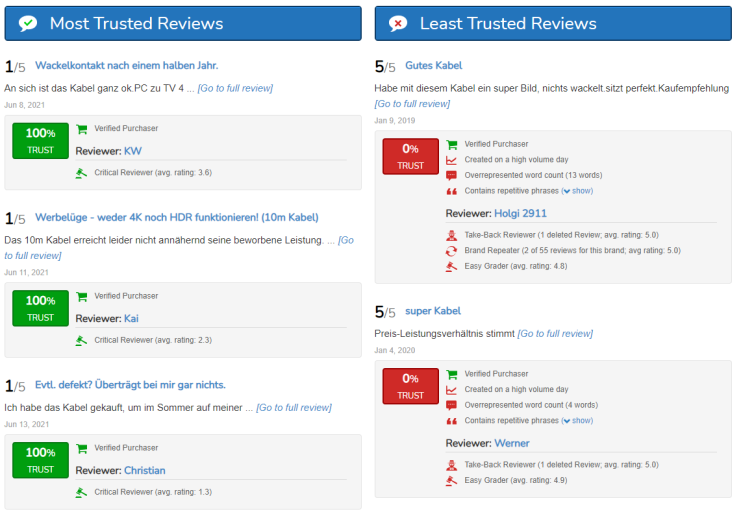The width and height of the screenshot is (754, 518).
Task: Open the super Kabel review title
Action: 433,311
